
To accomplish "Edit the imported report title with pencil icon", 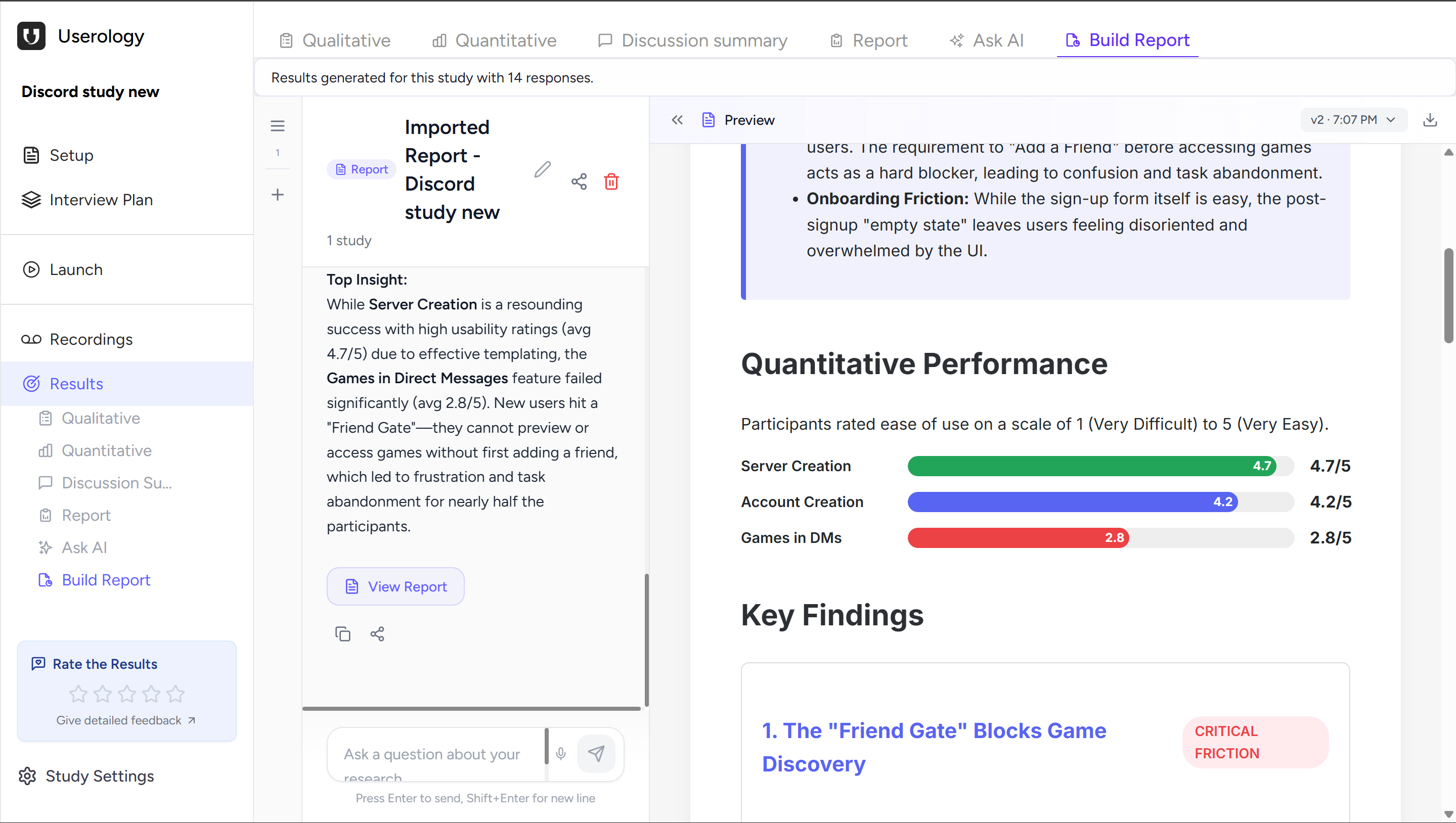I will point(542,168).
